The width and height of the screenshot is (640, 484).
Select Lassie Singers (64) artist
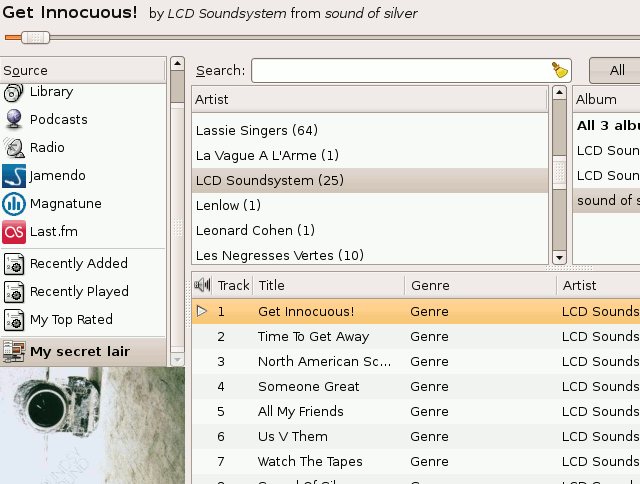pos(370,131)
